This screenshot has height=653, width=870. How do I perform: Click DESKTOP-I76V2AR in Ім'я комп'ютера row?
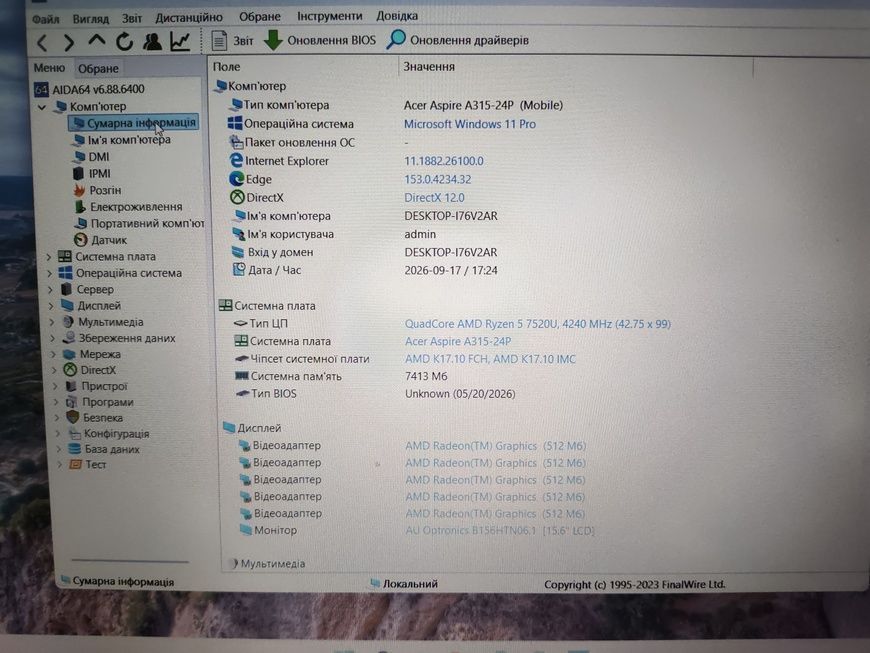click(x=451, y=216)
